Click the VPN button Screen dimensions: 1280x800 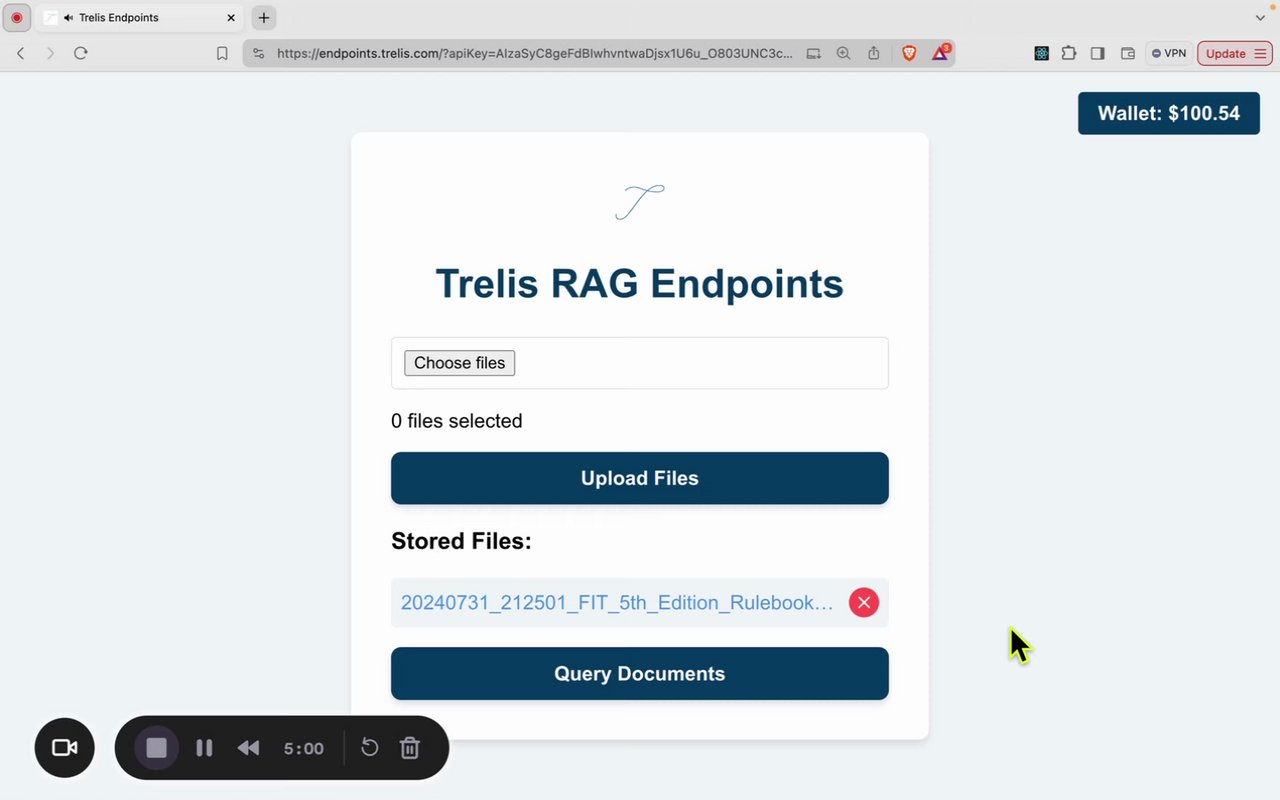point(1169,53)
